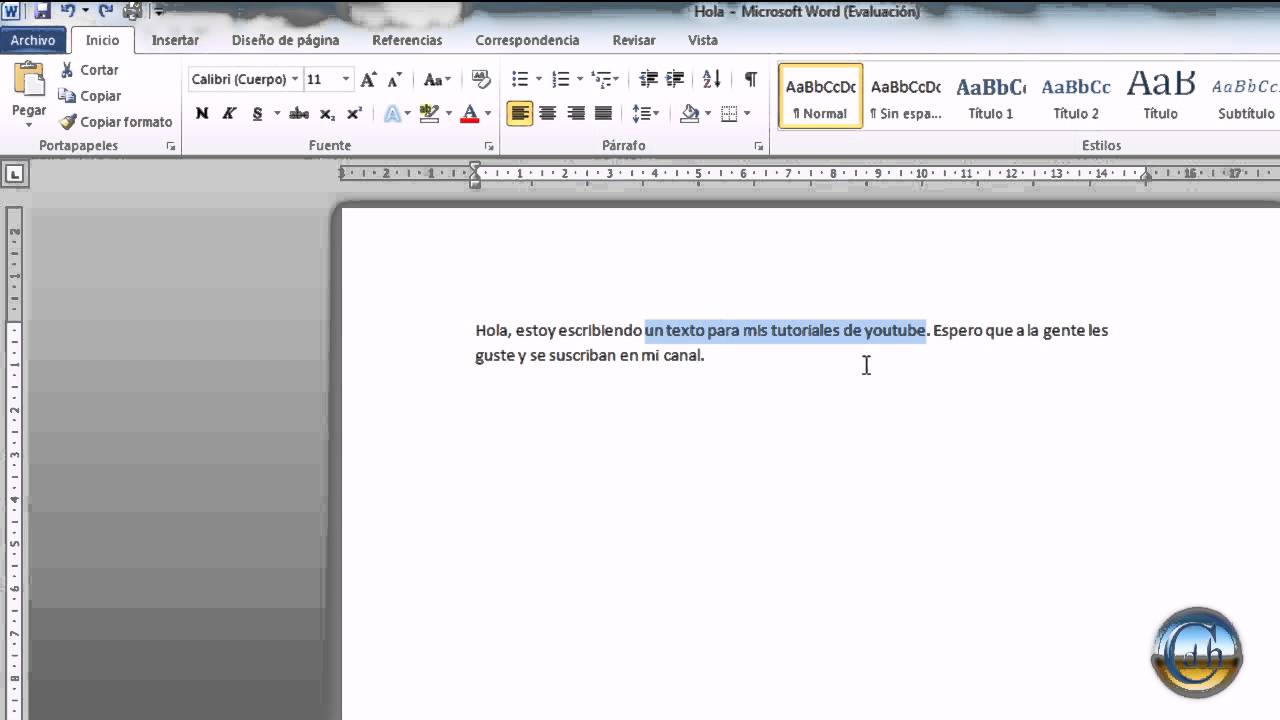This screenshot has width=1280, height=720.
Task: Sort the selected text alphabetically
Action: pos(711,79)
